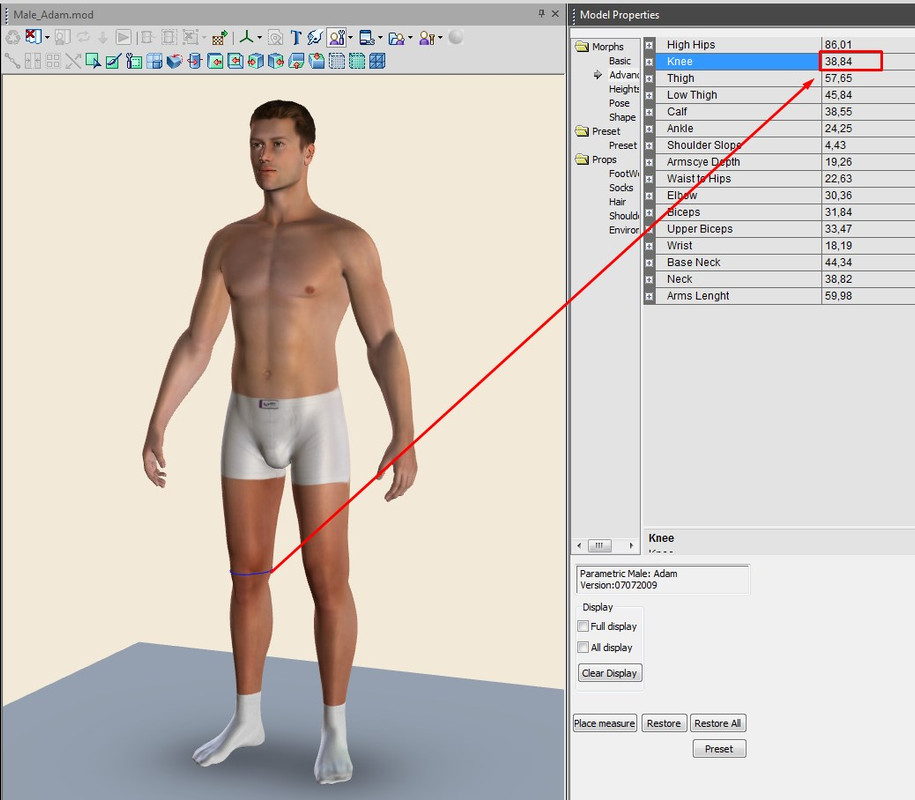Screen dimensions: 915x800
Task: Click the Props folder in the tree
Action: (596, 159)
